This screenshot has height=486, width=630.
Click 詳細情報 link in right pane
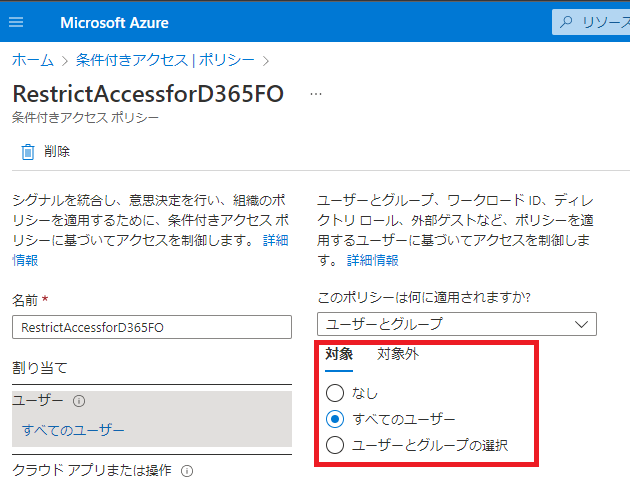pyautogui.click(x=372, y=260)
